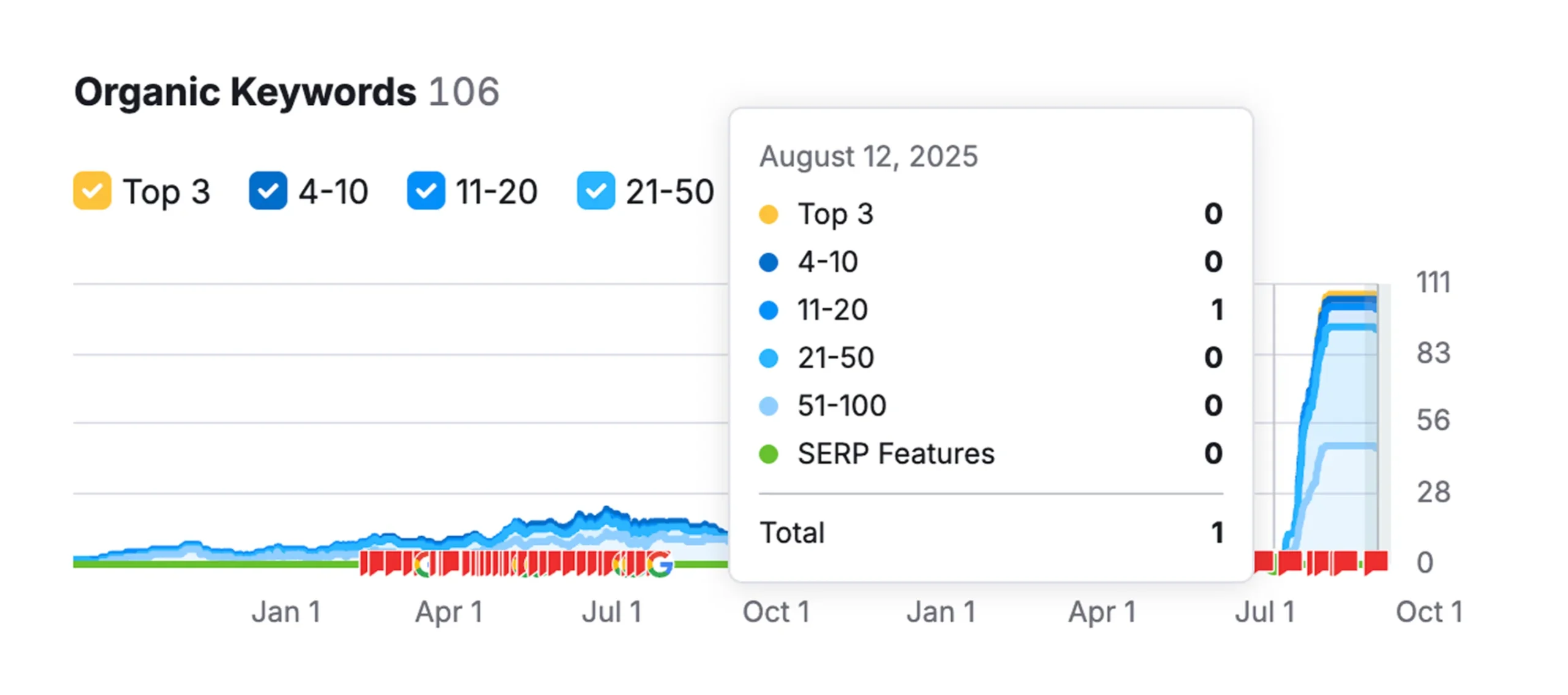Screen dimensions: 1568x695
Task: Disable the 11-20 positions checkbox
Action: pyautogui.click(x=426, y=191)
